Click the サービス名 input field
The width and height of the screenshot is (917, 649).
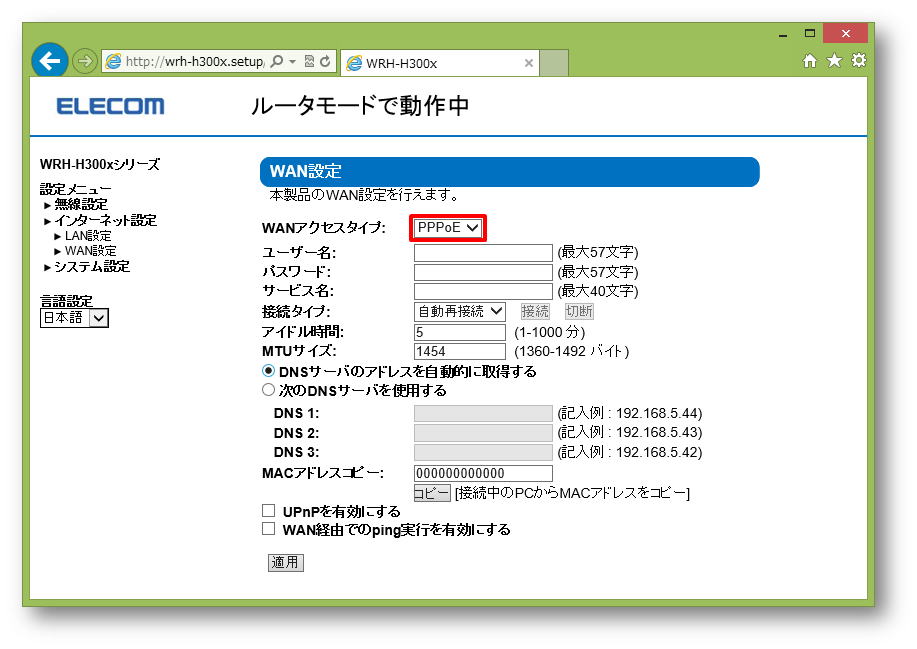click(x=483, y=291)
